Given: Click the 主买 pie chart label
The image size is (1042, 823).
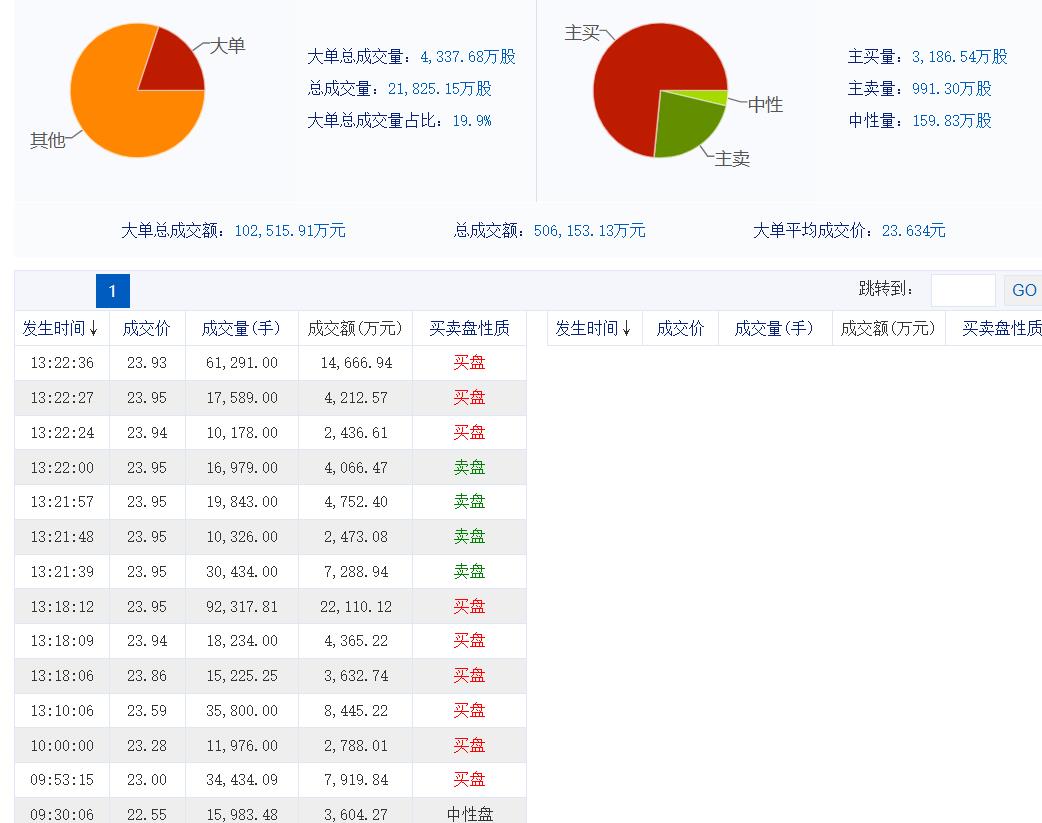Looking at the screenshot, I should click(582, 33).
